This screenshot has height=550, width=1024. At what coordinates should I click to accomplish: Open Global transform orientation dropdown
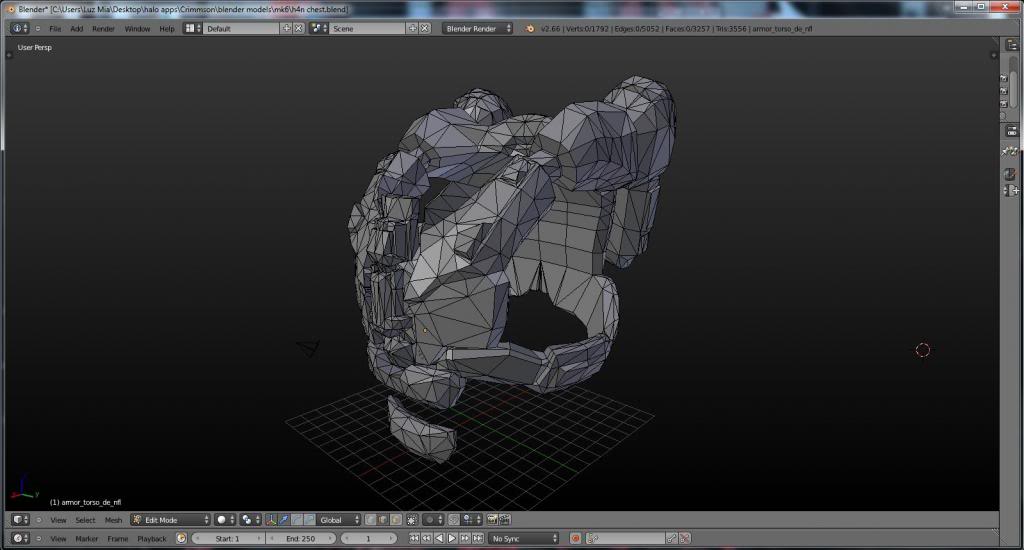click(339, 520)
